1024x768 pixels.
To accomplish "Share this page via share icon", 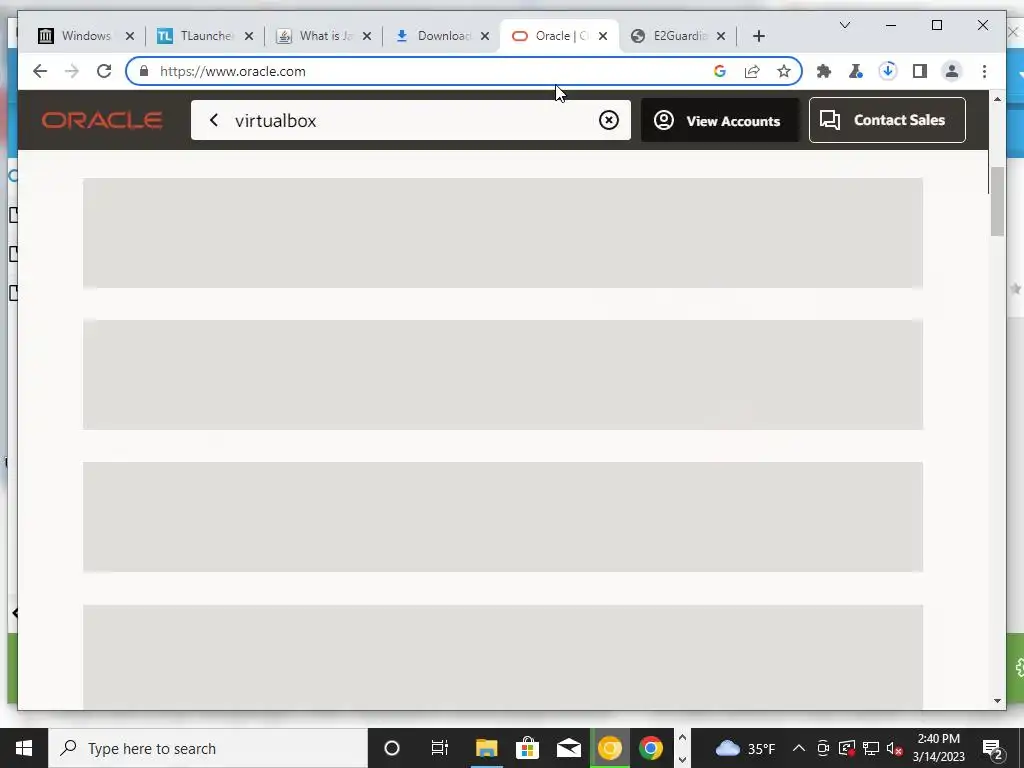I will pos(752,71).
